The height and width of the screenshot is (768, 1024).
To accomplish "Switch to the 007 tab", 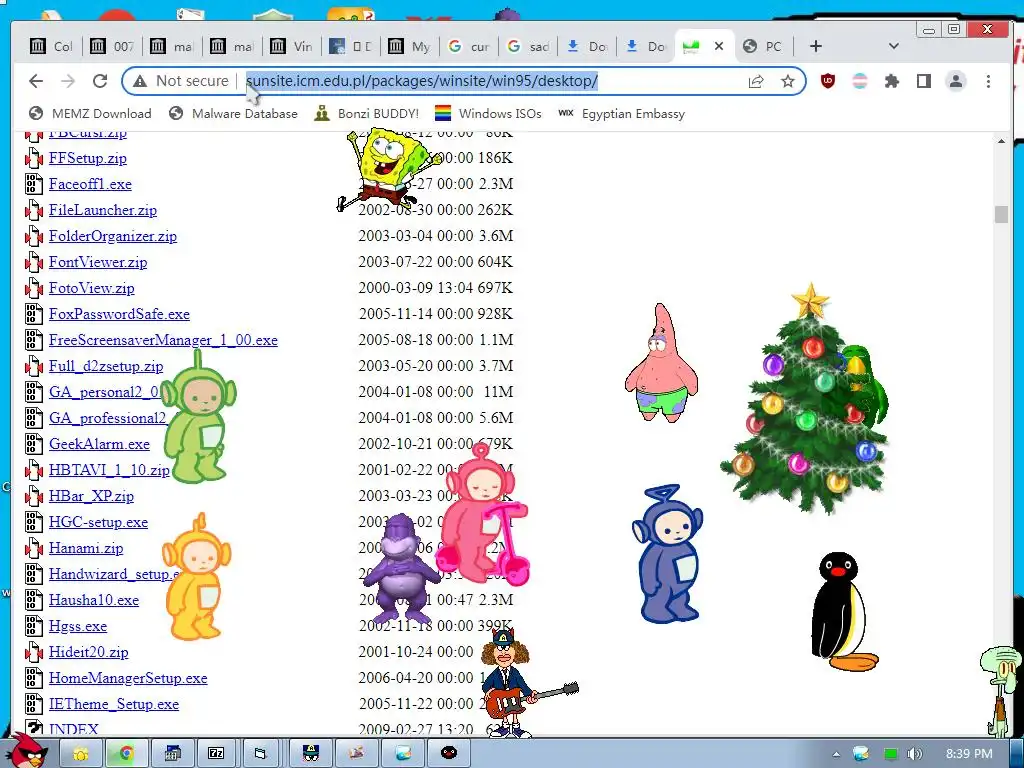I will [x=111, y=46].
